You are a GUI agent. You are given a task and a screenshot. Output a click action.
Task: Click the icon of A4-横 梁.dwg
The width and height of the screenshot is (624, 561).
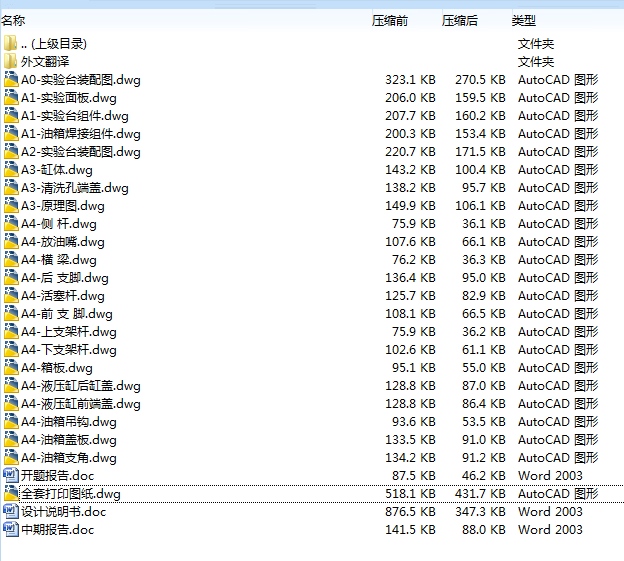click(x=11, y=259)
